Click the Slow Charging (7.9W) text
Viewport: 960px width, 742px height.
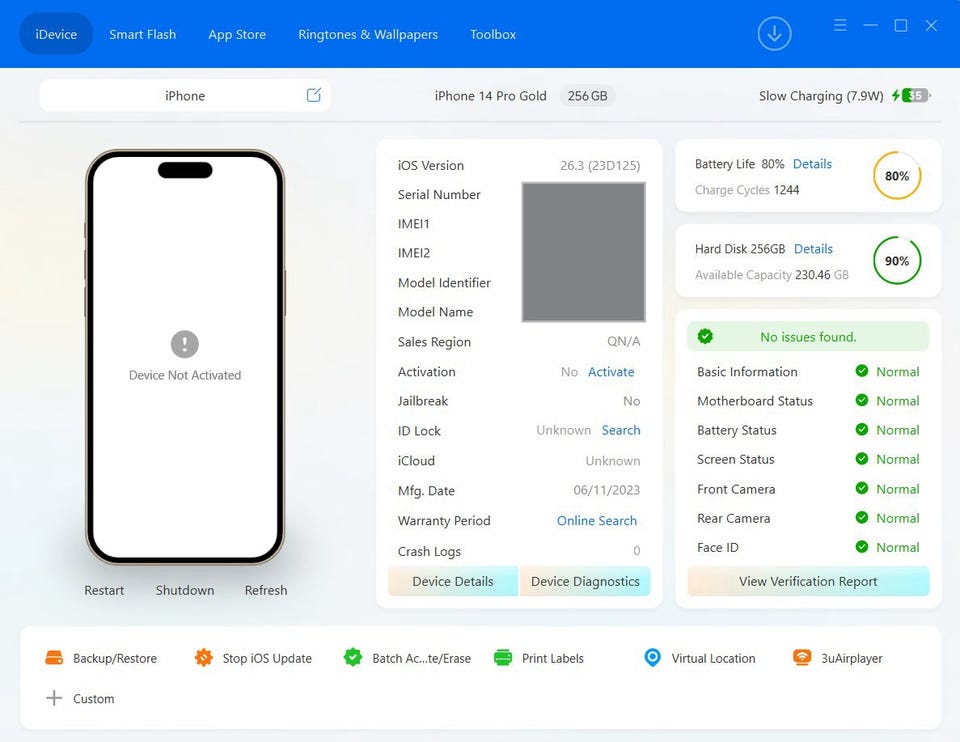click(x=821, y=96)
